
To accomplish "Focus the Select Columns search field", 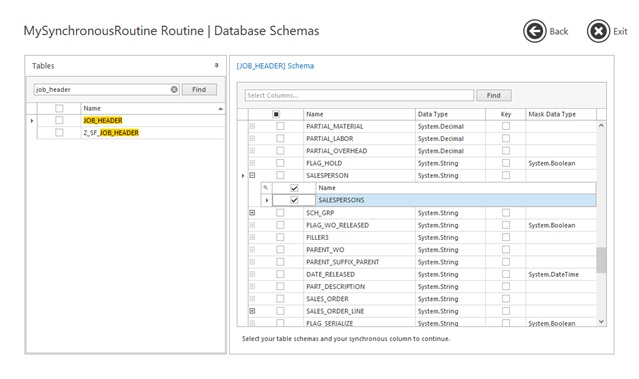I will click(359, 95).
